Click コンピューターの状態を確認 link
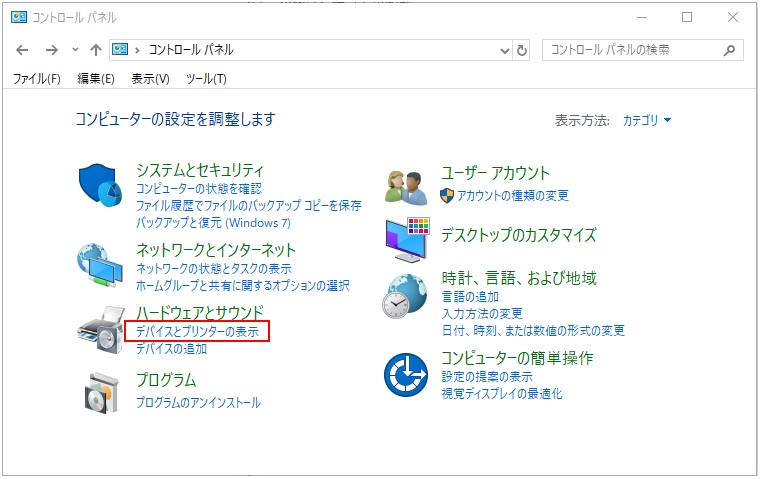The height and width of the screenshot is (479, 761). coord(199,188)
